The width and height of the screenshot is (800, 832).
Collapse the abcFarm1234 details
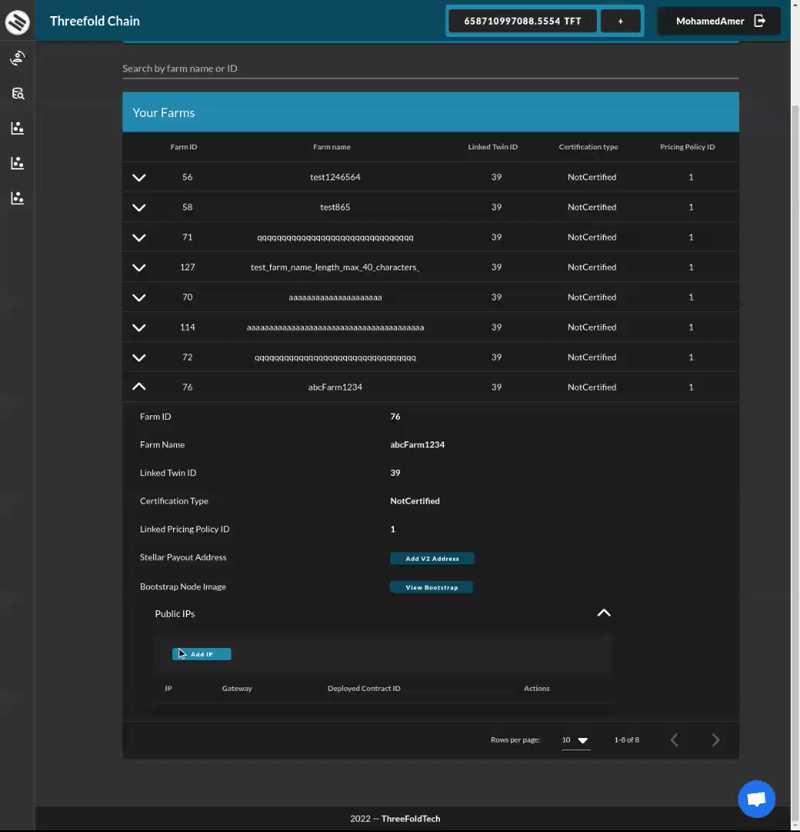(x=139, y=386)
